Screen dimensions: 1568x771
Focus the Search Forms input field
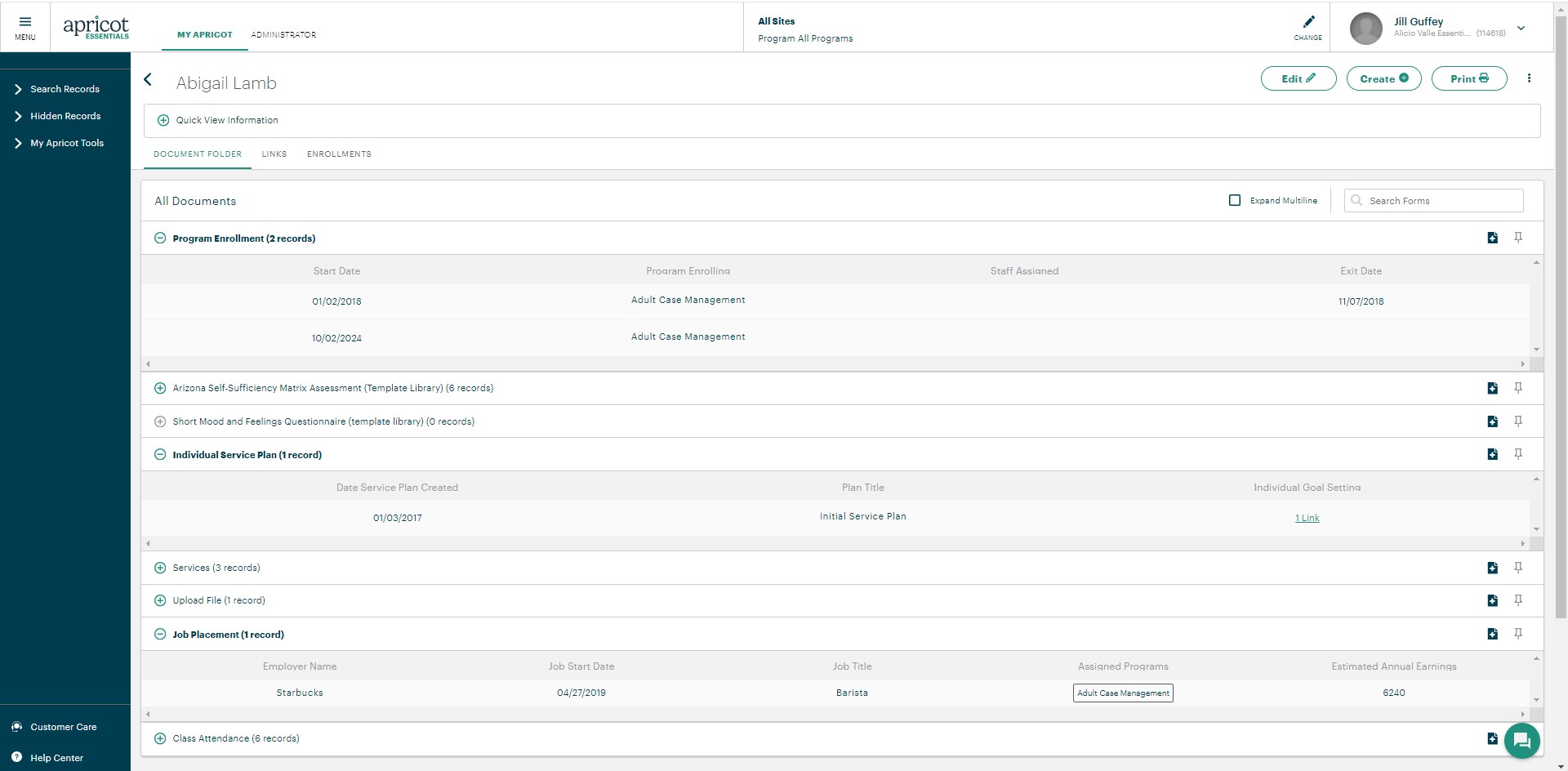(x=1434, y=200)
